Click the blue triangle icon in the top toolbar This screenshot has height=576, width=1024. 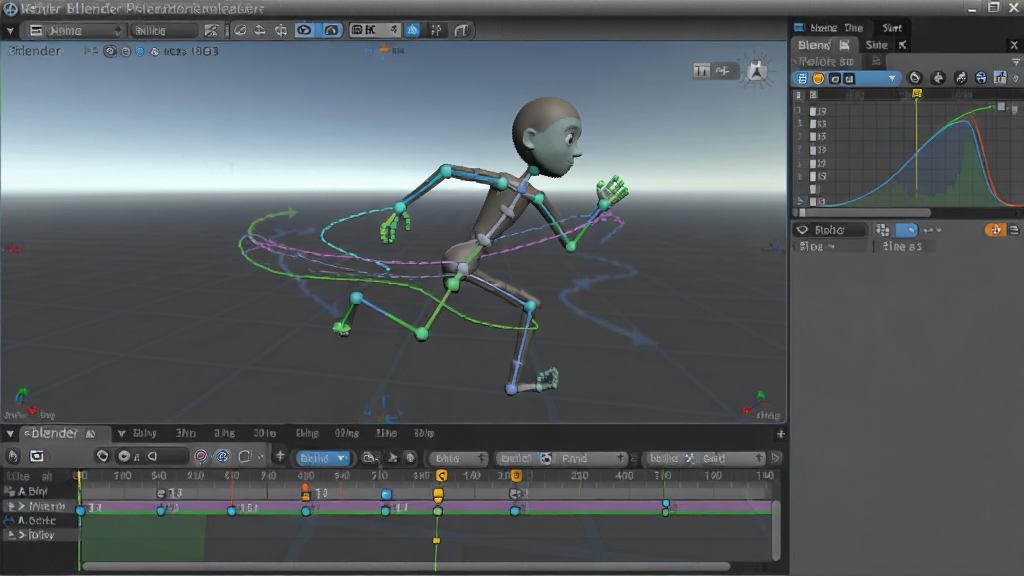pos(413,30)
